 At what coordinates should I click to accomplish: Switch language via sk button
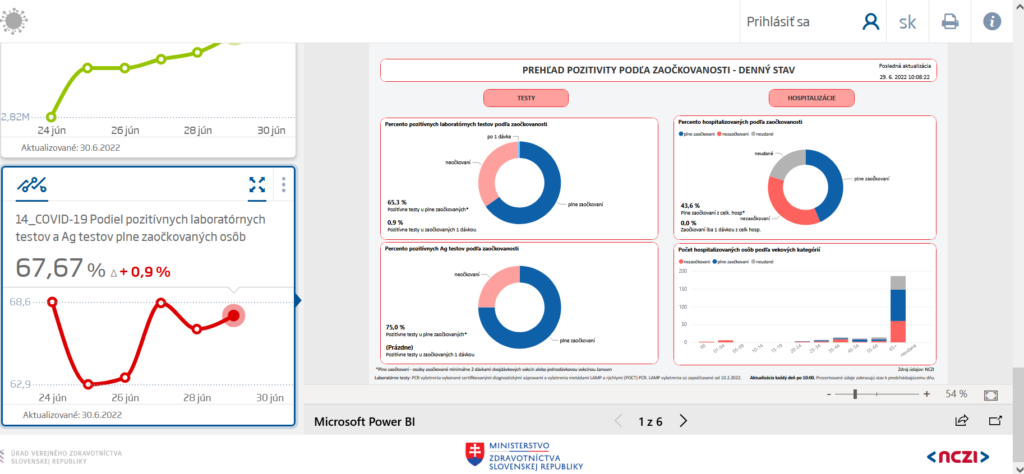[907, 22]
